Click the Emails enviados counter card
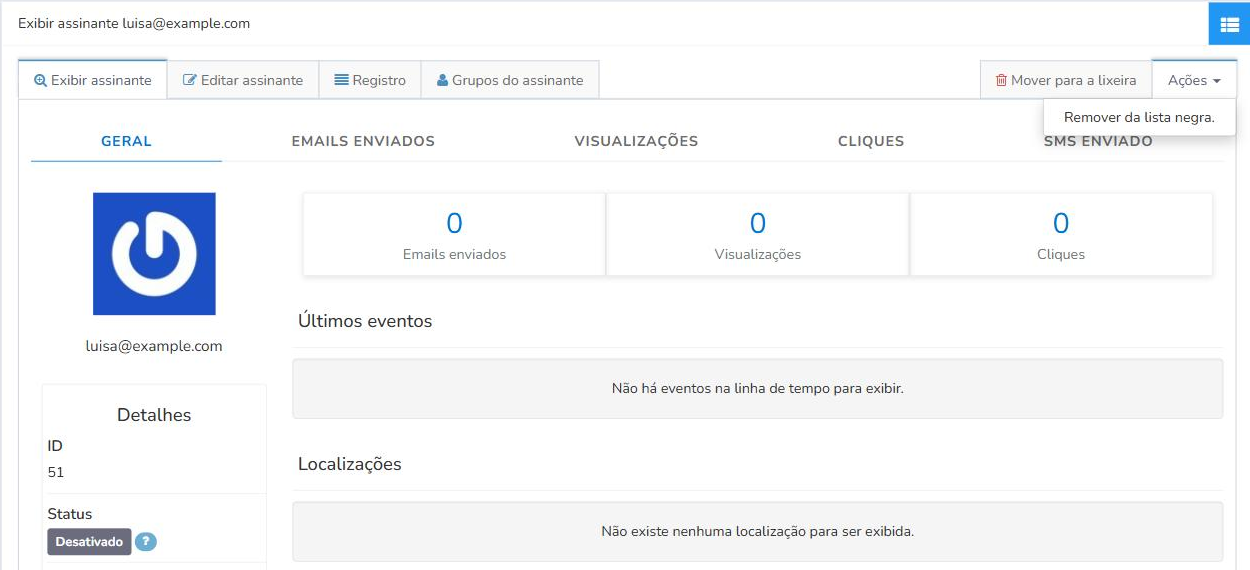Viewport: 1250px width, 570px height. pyautogui.click(x=454, y=234)
